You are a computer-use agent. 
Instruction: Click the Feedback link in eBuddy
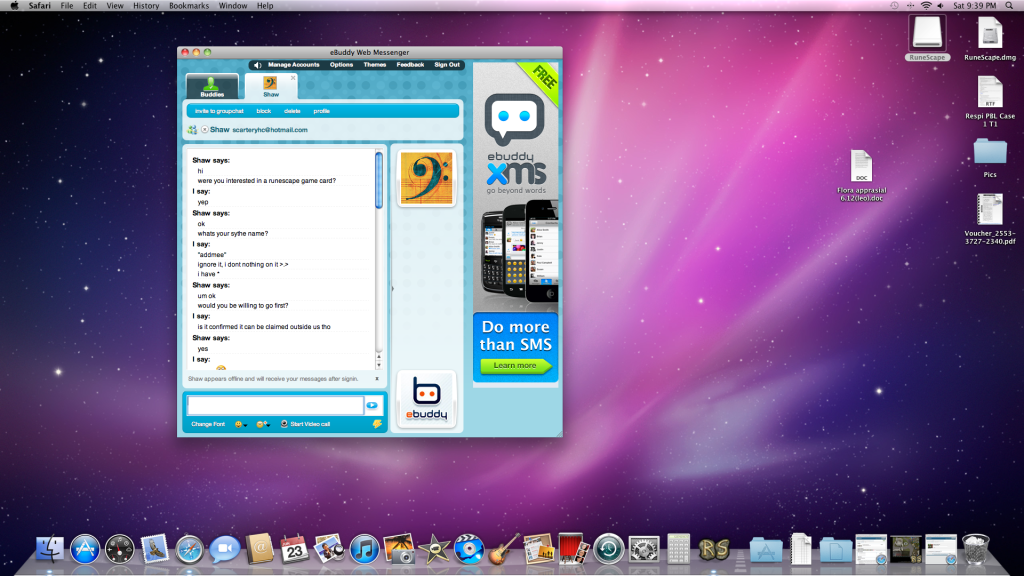tap(410, 65)
